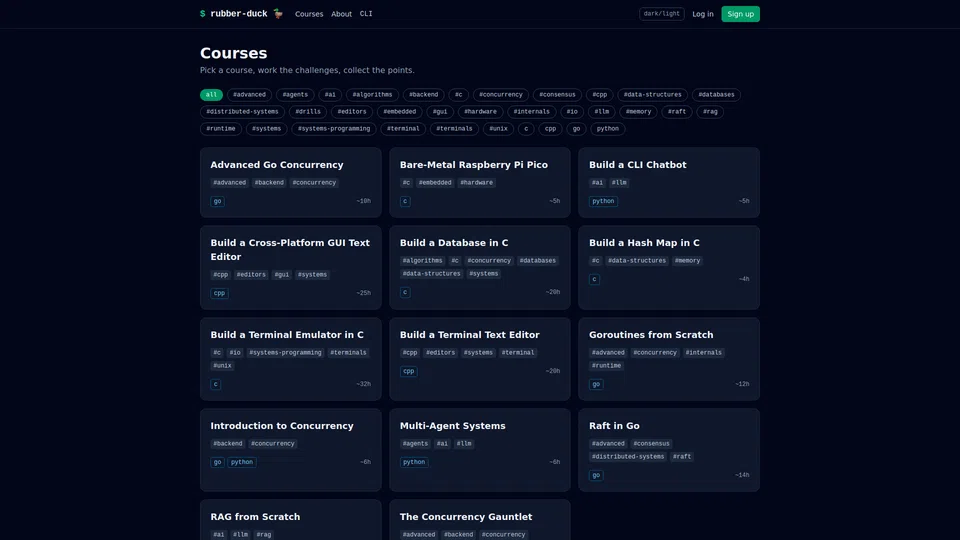Click python badge on Introduction to Concurrency
This screenshot has width=960, height=540.
tap(242, 462)
